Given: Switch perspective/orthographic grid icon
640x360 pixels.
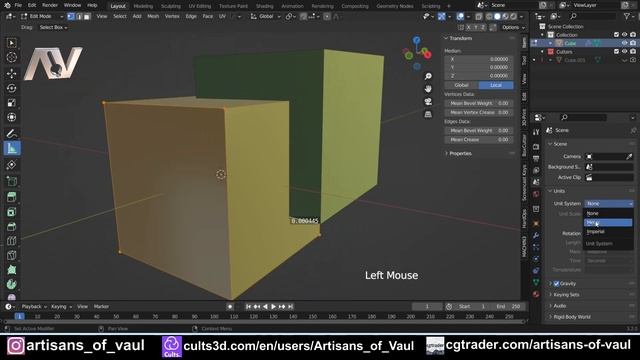Looking at the screenshot, I should click(x=428, y=114).
